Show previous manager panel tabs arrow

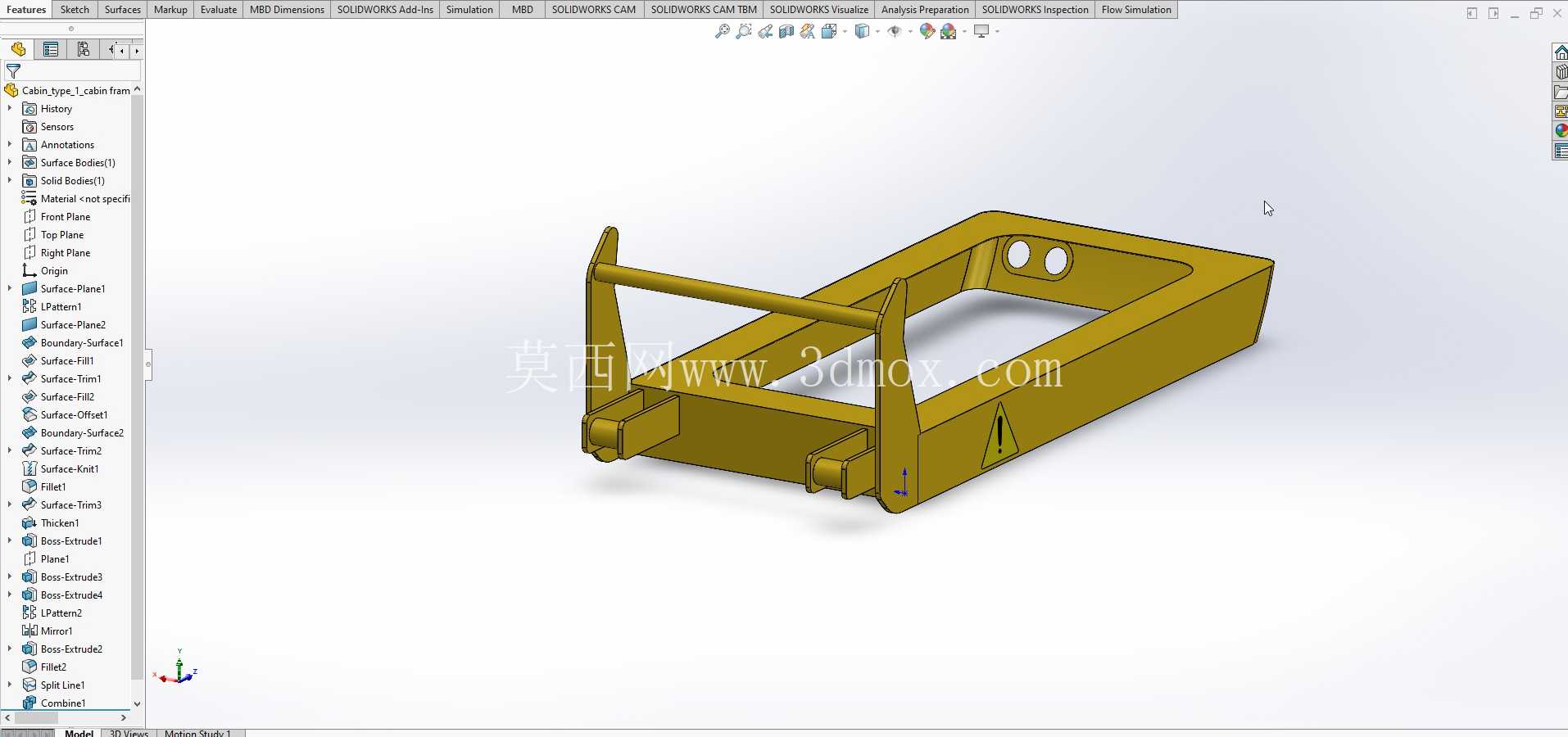tap(123, 50)
